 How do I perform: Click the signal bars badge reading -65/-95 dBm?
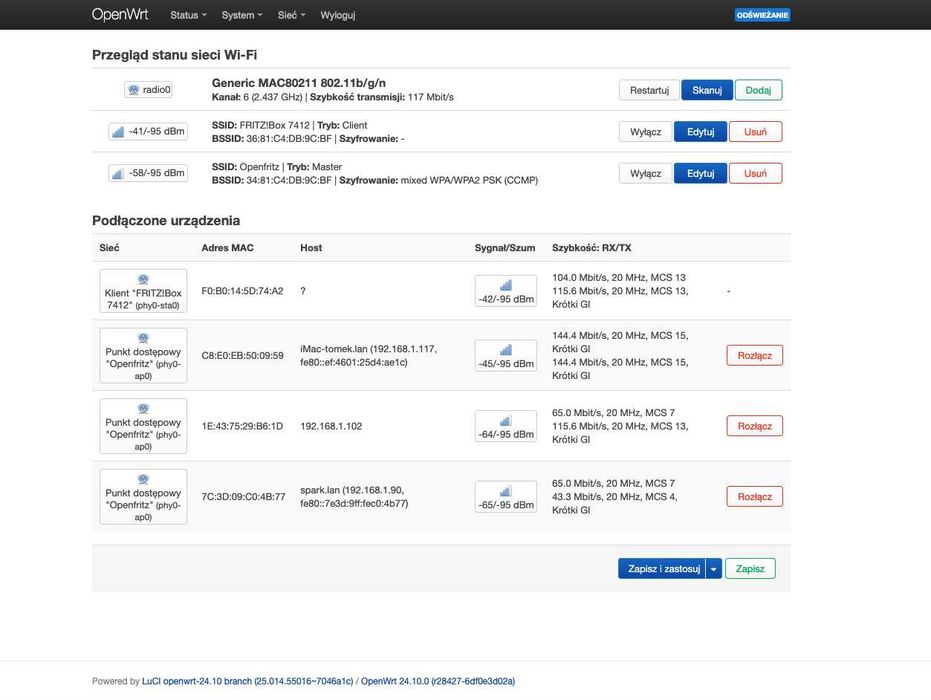point(506,497)
